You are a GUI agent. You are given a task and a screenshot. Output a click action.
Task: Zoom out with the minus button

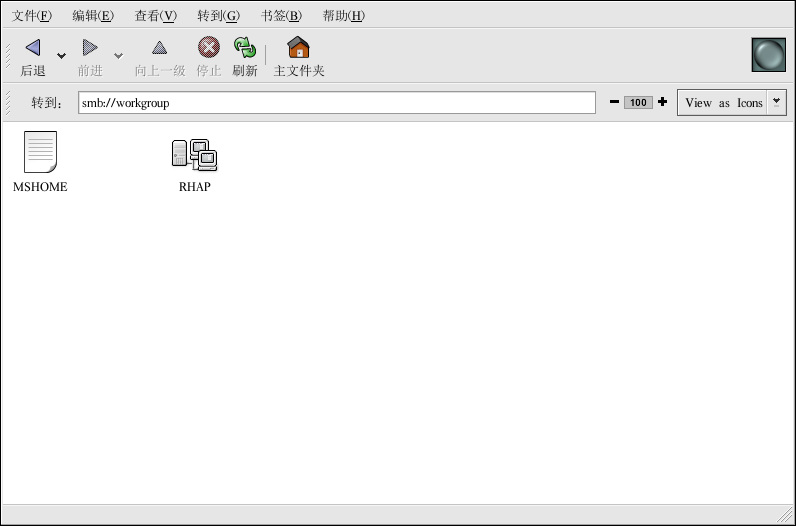pyautogui.click(x=614, y=102)
